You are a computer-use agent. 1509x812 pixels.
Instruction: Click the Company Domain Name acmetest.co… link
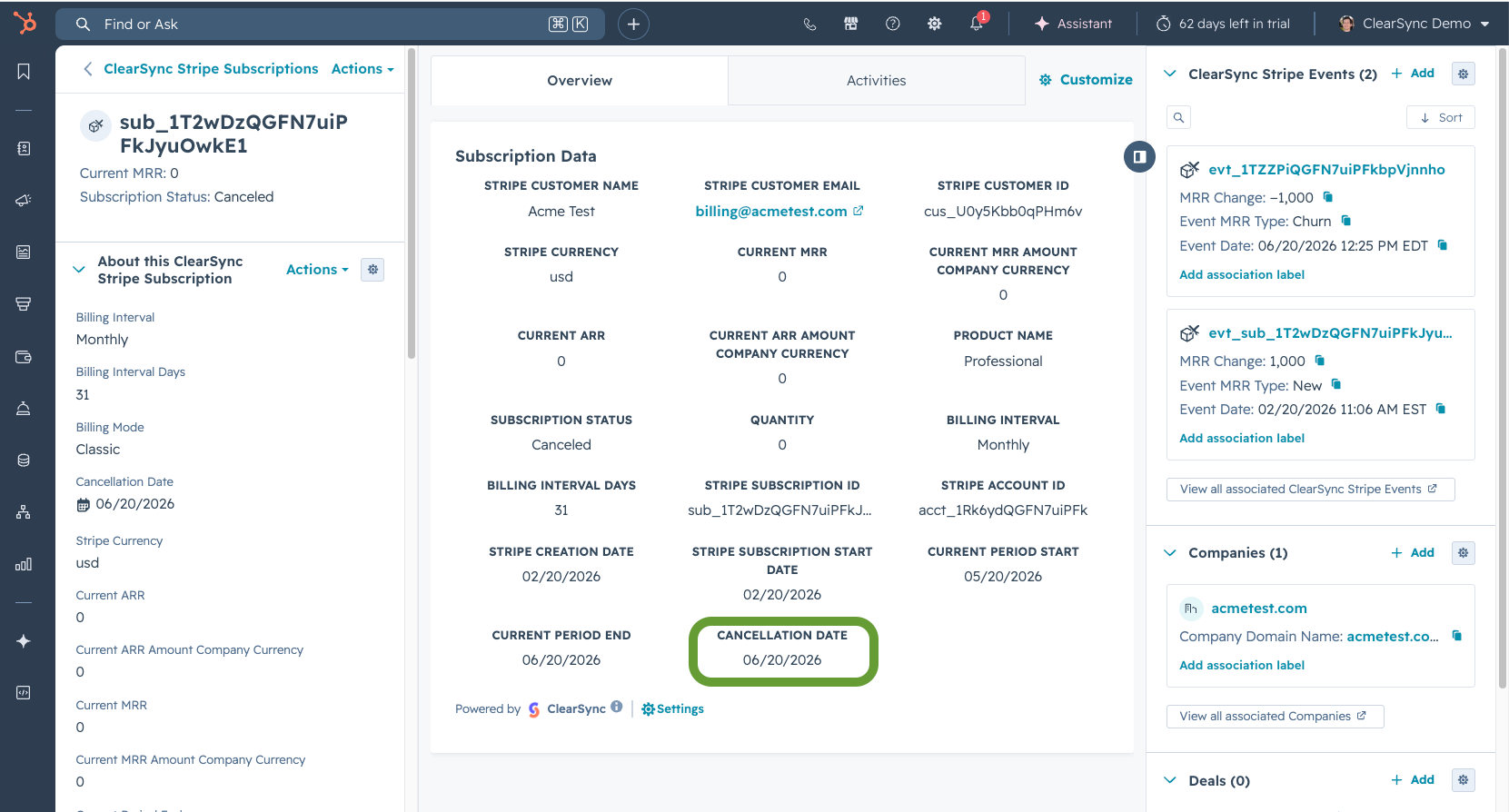[x=1393, y=637]
